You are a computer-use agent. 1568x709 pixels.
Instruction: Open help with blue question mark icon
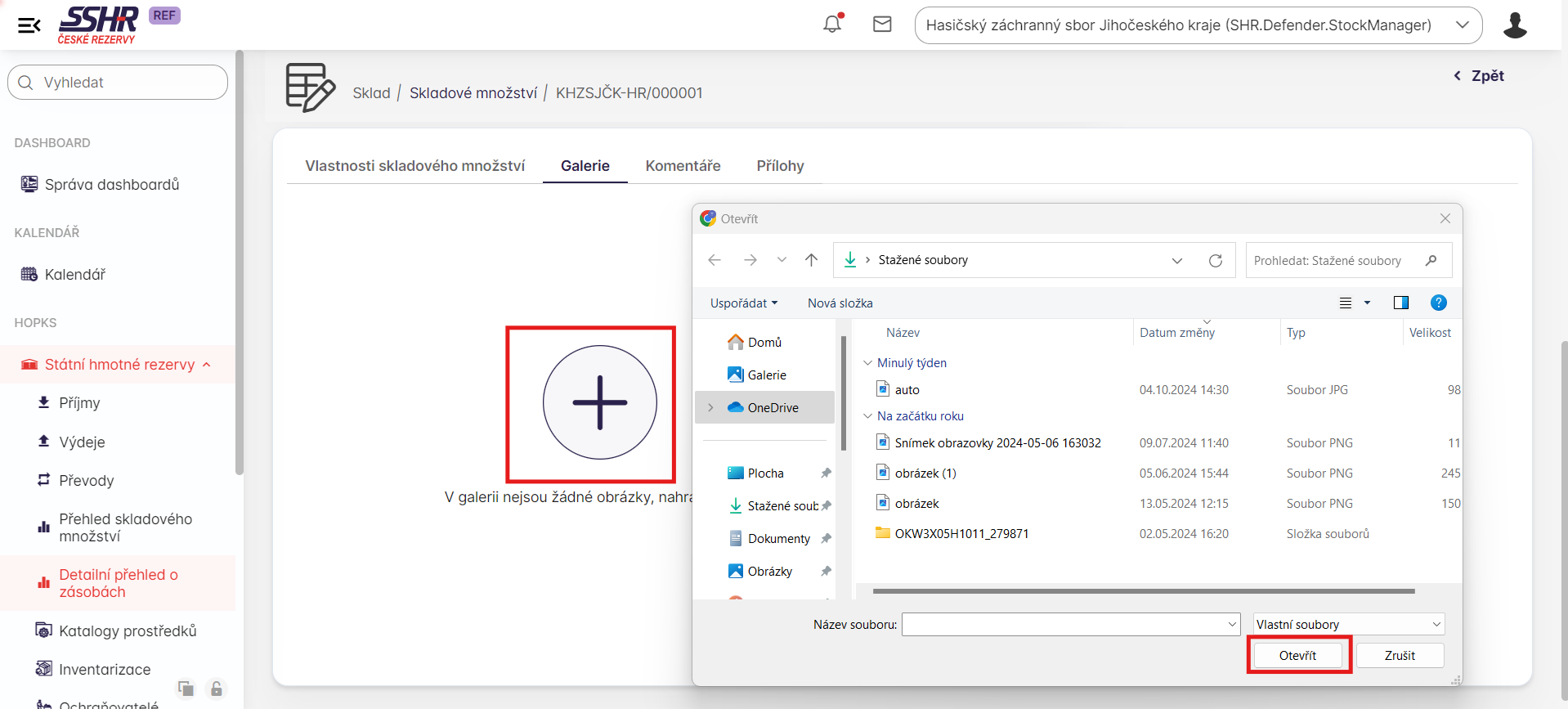[1438, 303]
